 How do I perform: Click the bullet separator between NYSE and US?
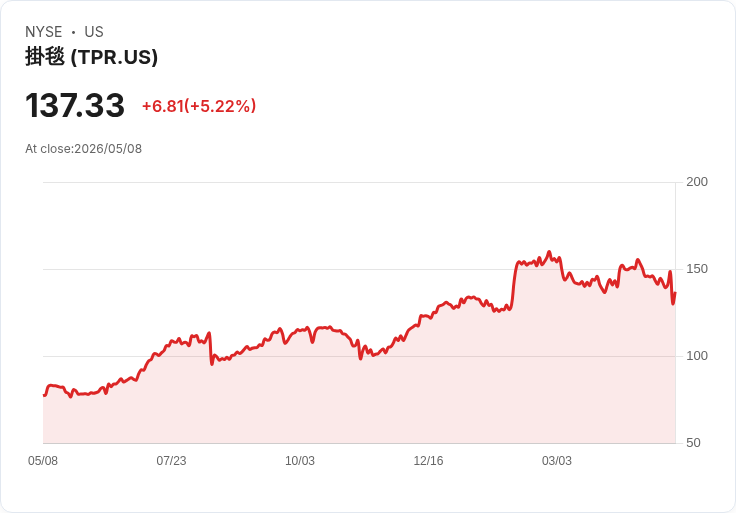click(x=73, y=32)
